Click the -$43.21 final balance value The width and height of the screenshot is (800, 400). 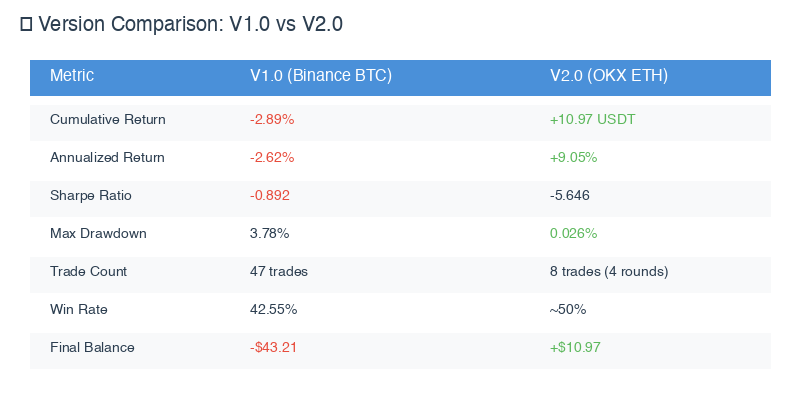point(274,348)
